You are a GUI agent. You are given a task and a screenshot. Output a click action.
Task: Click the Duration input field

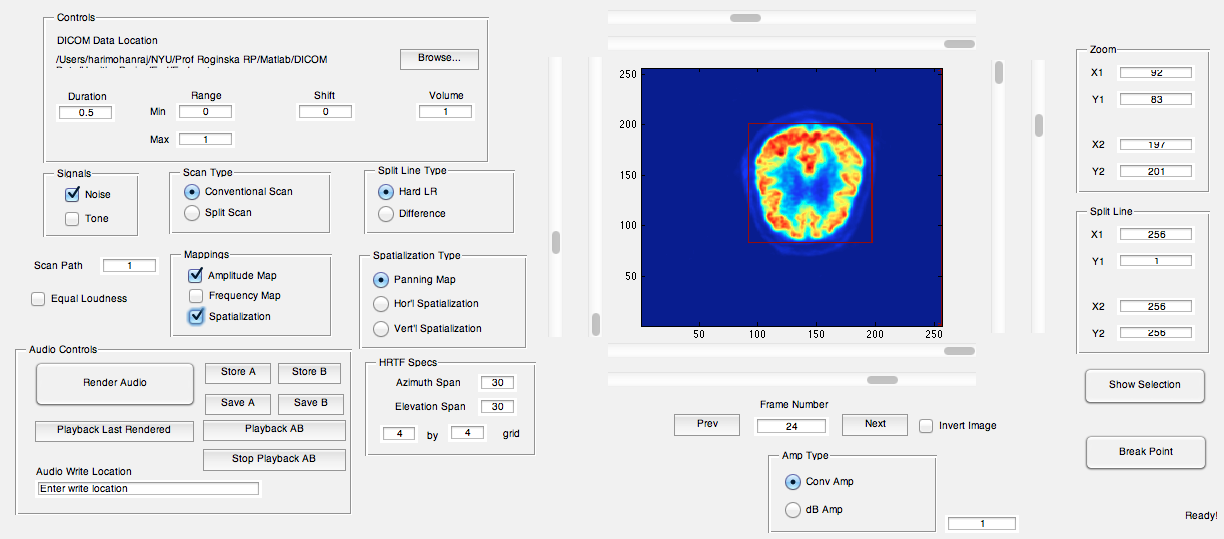(x=87, y=113)
